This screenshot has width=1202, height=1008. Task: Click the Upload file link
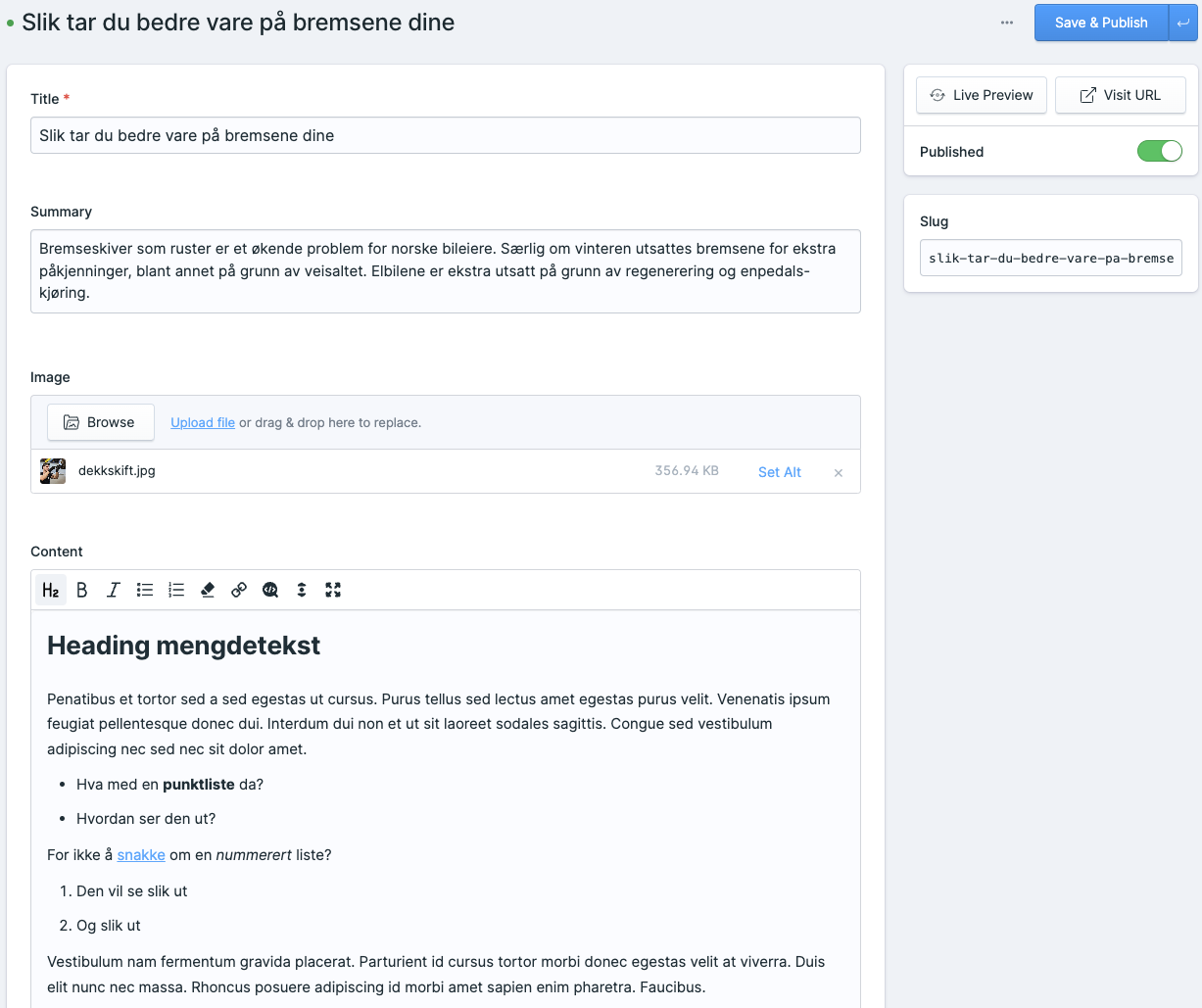coord(203,422)
